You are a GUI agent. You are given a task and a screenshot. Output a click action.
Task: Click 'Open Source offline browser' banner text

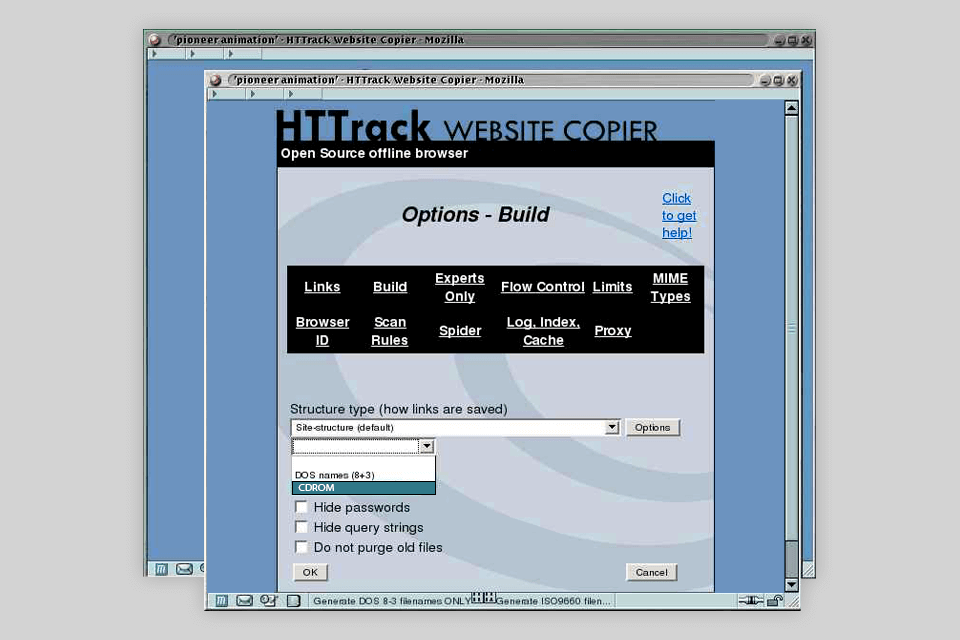[x=374, y=153]
